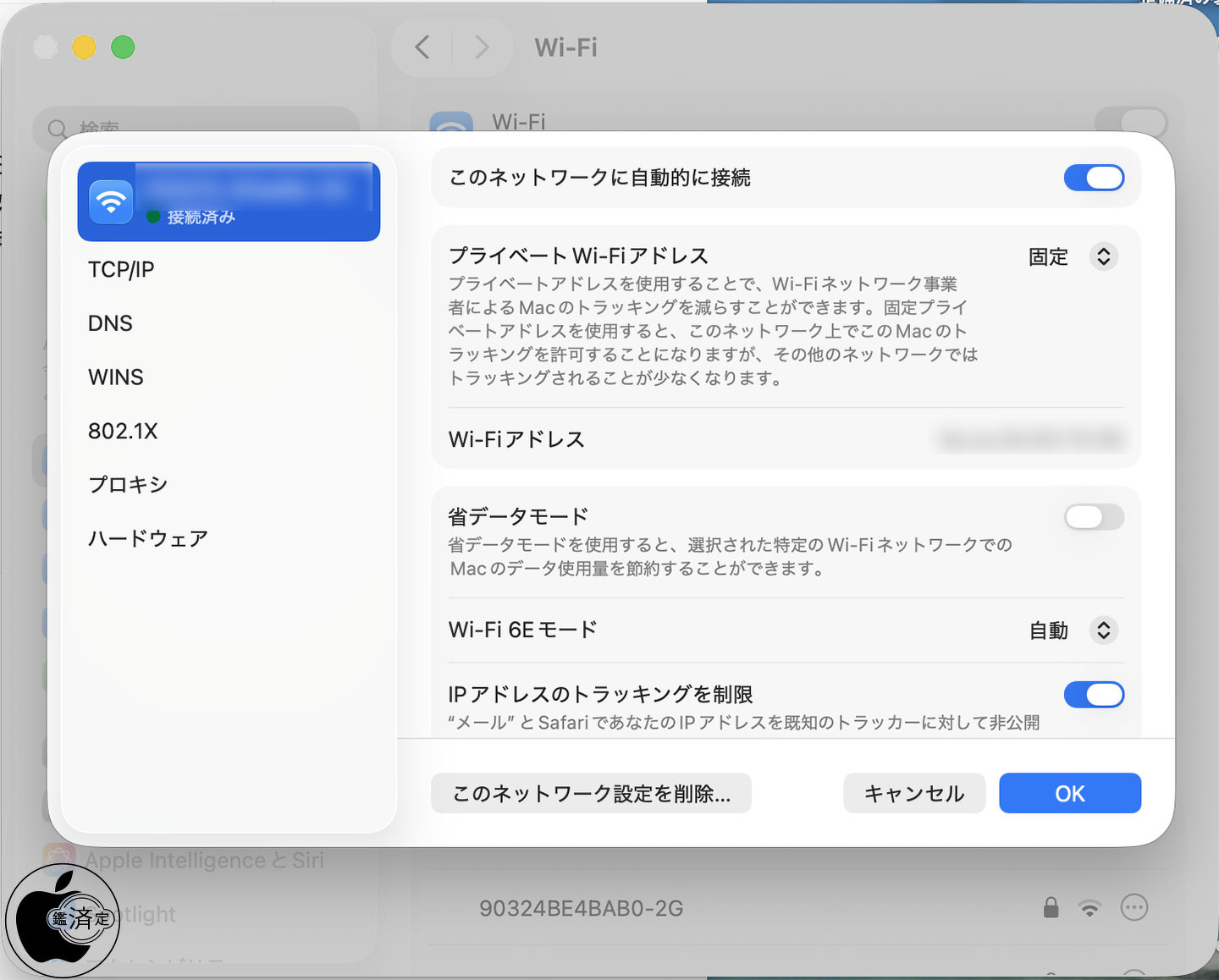Click the back chevron in the toolbar

(422, 47)
